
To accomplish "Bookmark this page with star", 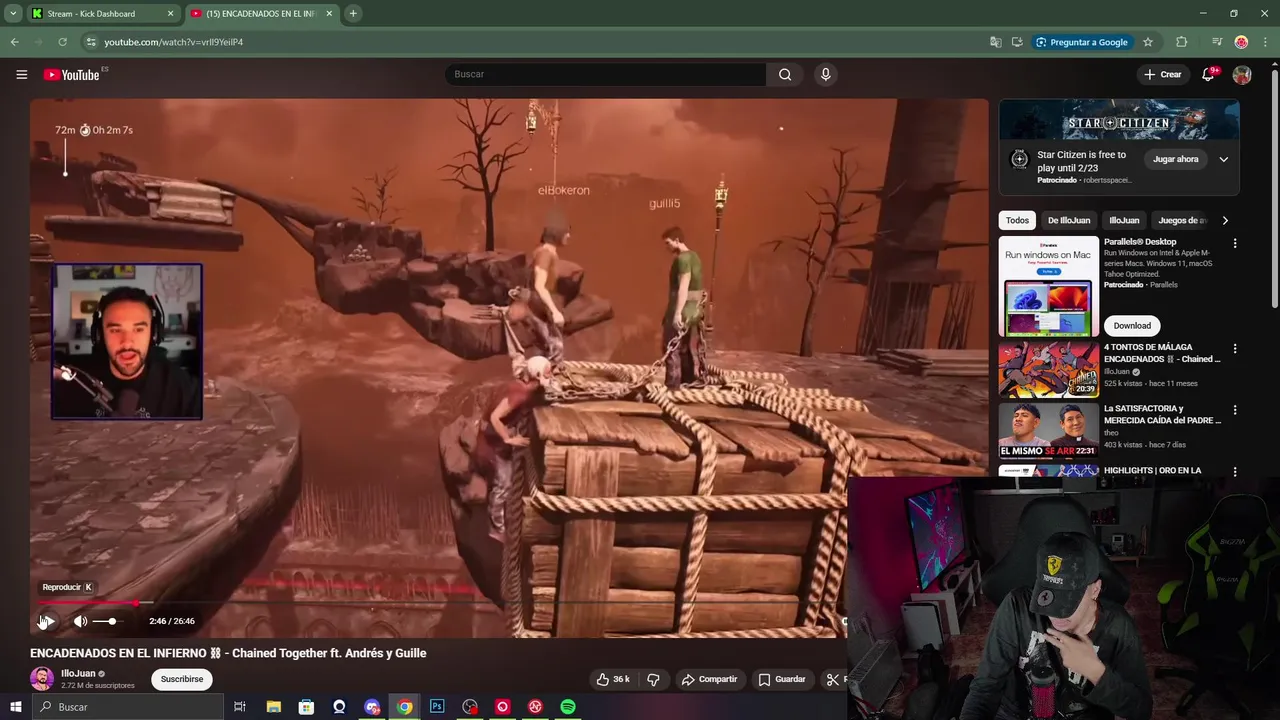I will pyautogui.click(x=1148, y=42).
